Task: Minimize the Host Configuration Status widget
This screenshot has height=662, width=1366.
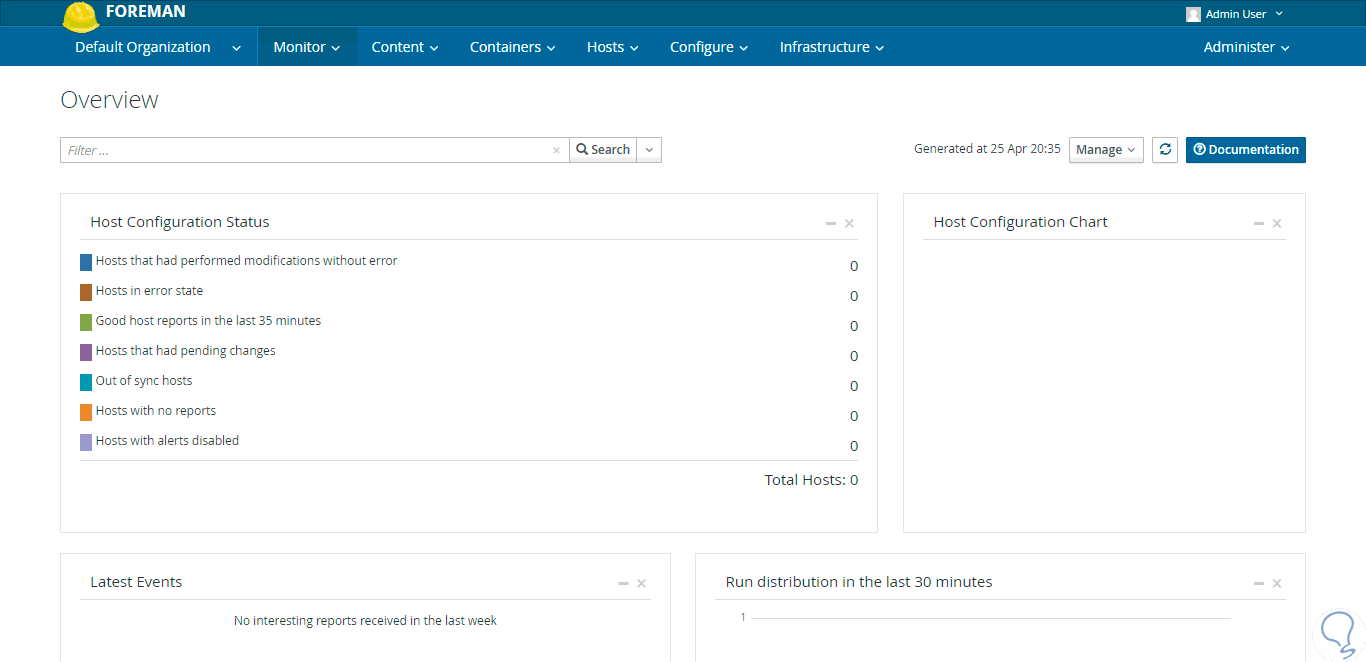Action: pyautogui.click(x=830, y=223)
